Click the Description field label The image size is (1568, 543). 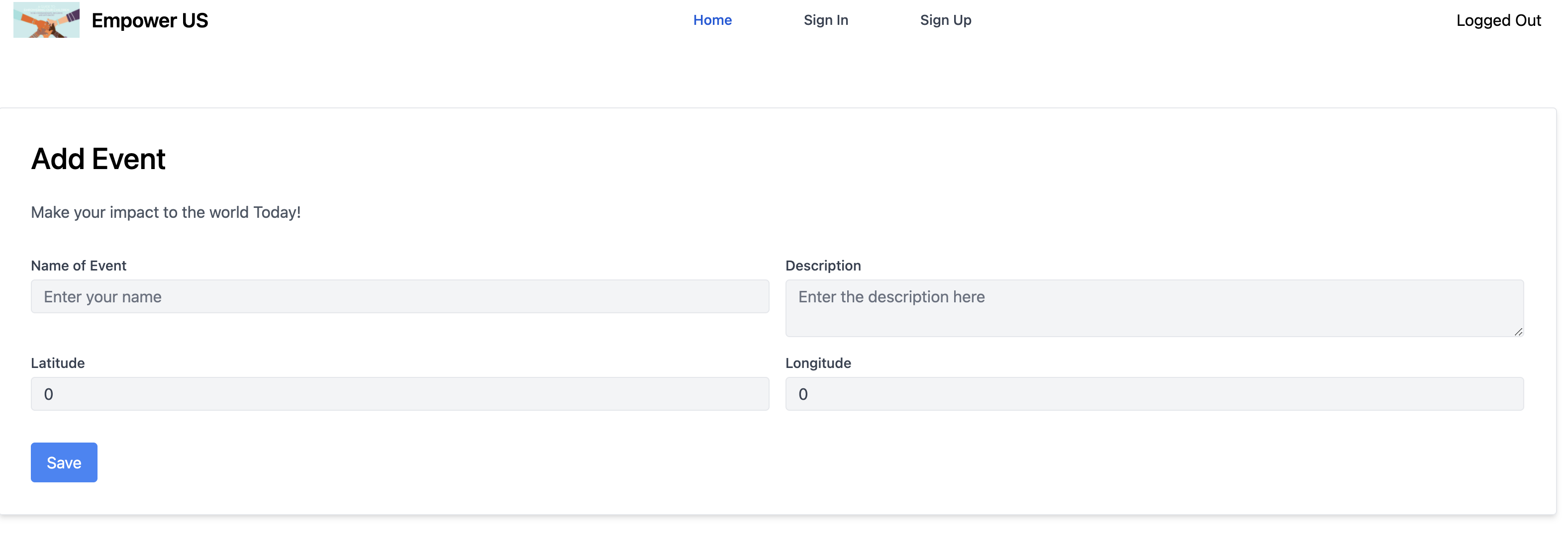[x=823, y=266]
